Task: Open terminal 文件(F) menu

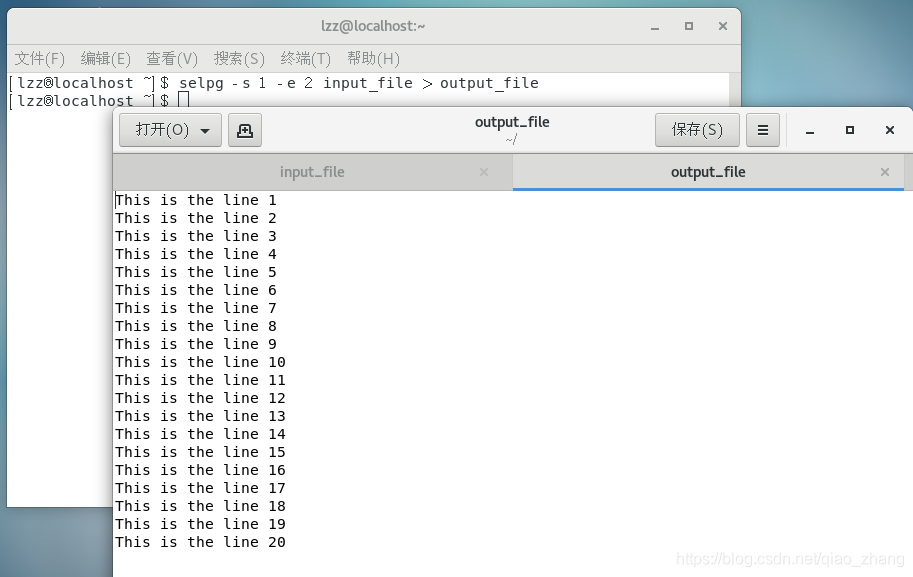Action: point(40,58)
